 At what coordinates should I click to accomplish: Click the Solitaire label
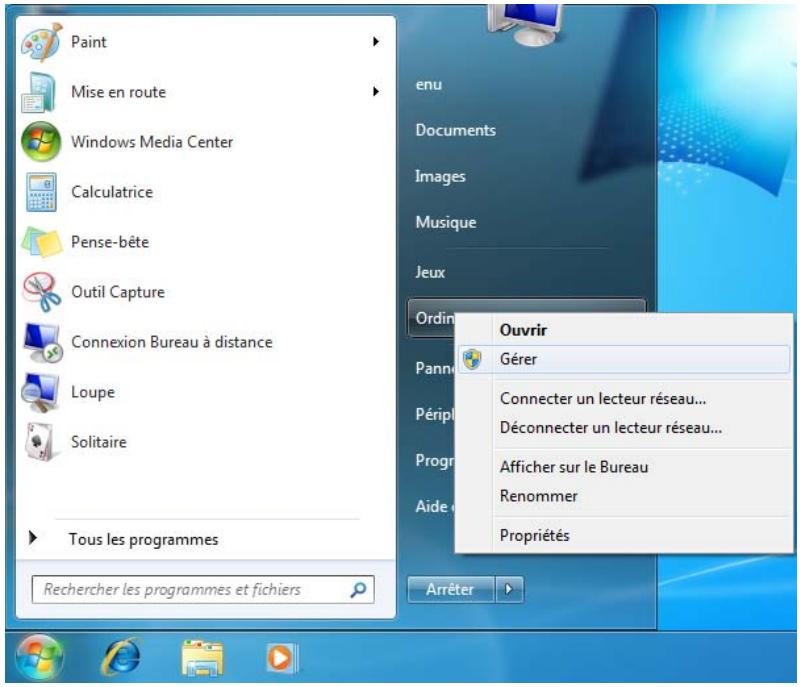point(99,442)
